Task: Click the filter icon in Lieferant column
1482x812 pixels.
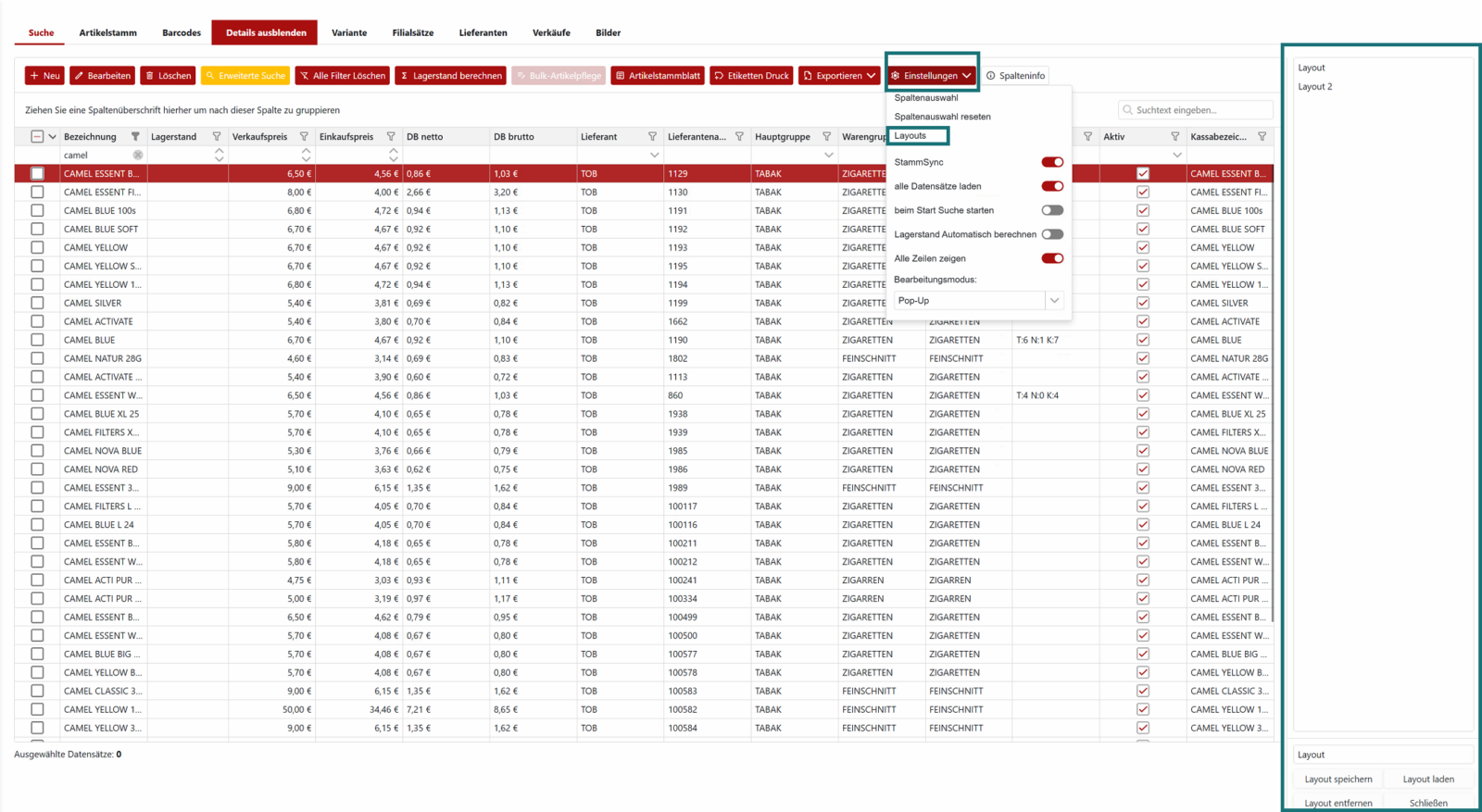Action: pos(652,136)
